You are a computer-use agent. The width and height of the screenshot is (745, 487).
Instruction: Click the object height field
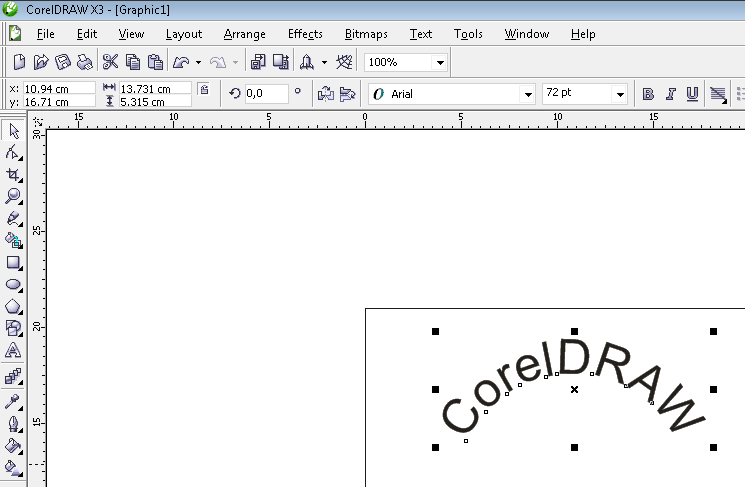(x=155, y=101)
